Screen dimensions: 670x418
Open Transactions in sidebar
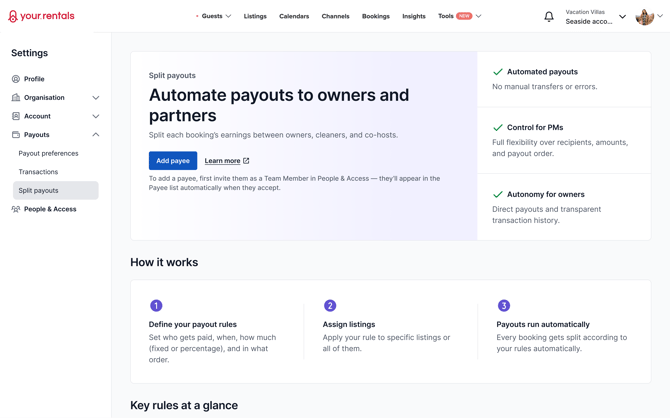(x=38, y=172)
